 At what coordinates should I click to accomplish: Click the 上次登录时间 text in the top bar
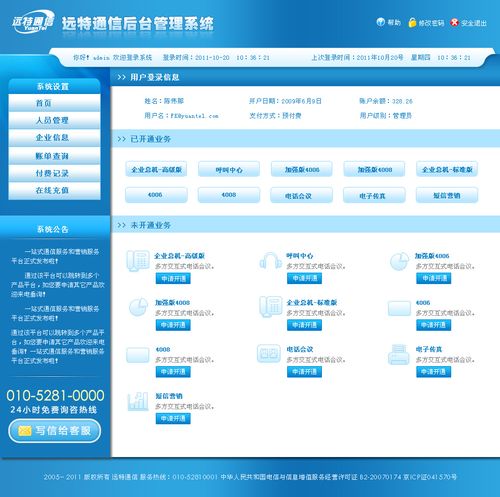[x=391, y=57]
